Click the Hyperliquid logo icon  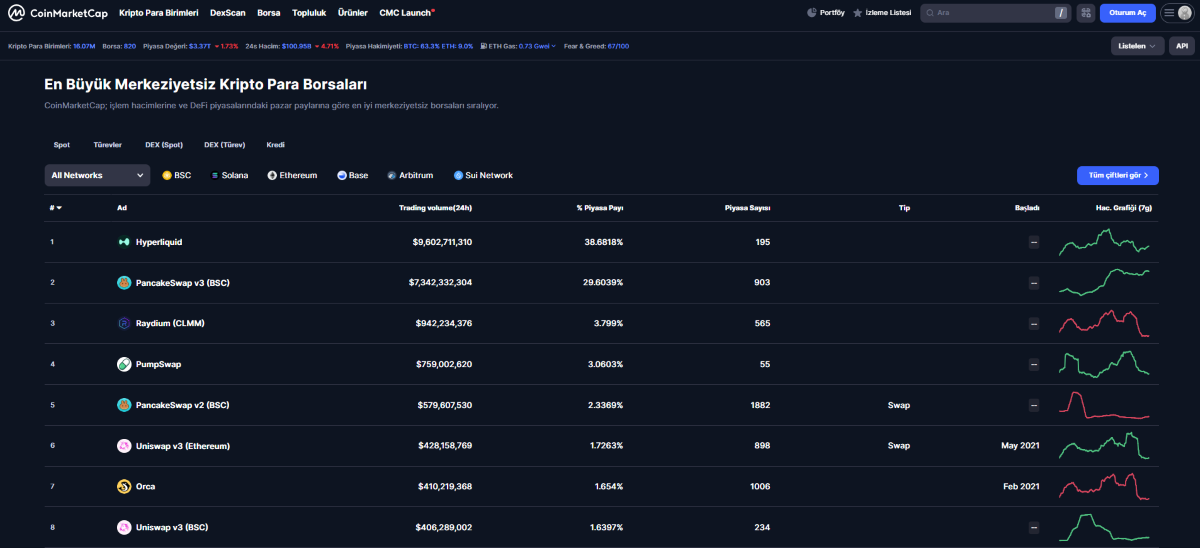pyautogui.click(x=124, y=242)
